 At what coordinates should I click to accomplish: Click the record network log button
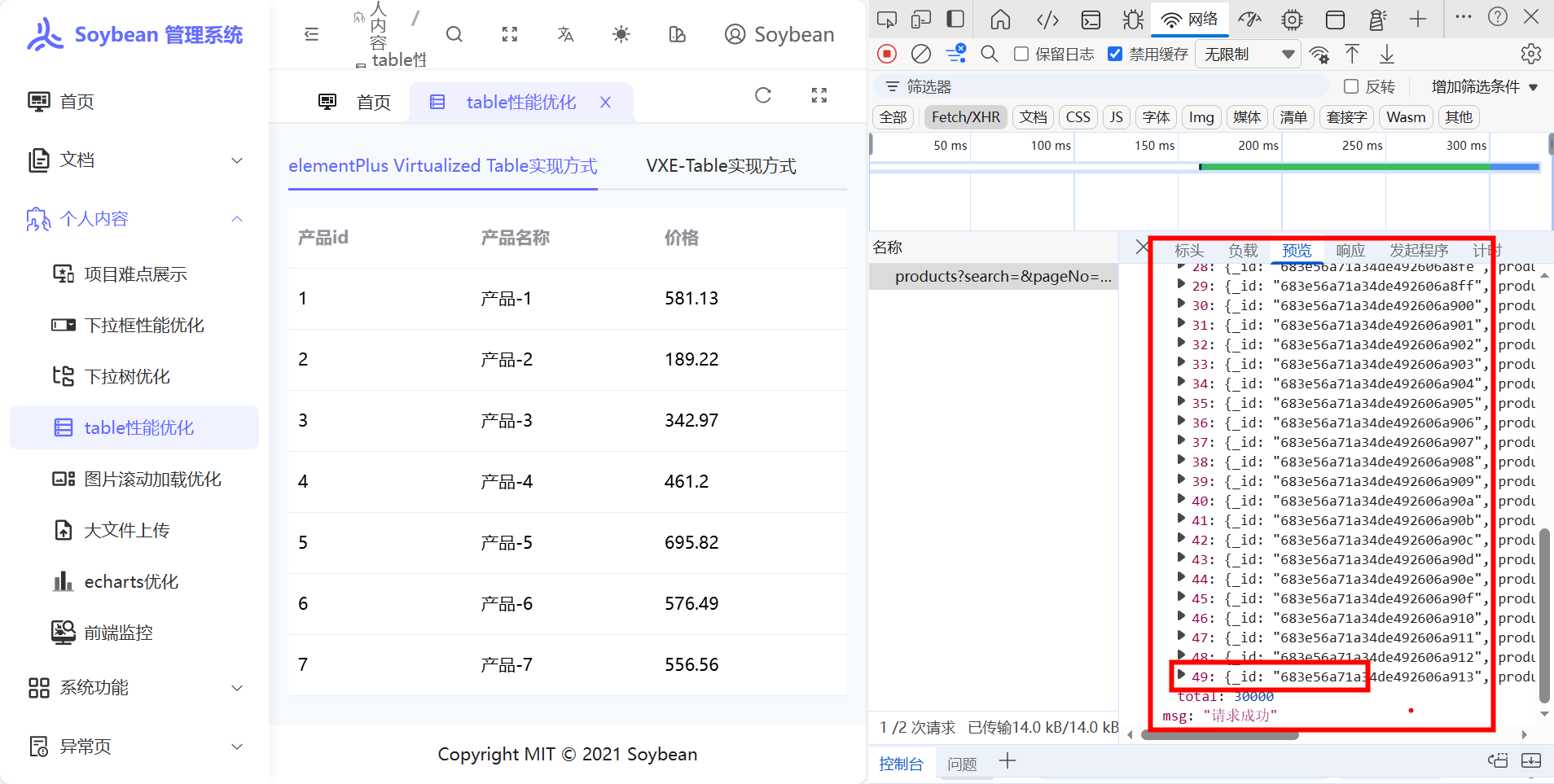[x=887, y=55]
